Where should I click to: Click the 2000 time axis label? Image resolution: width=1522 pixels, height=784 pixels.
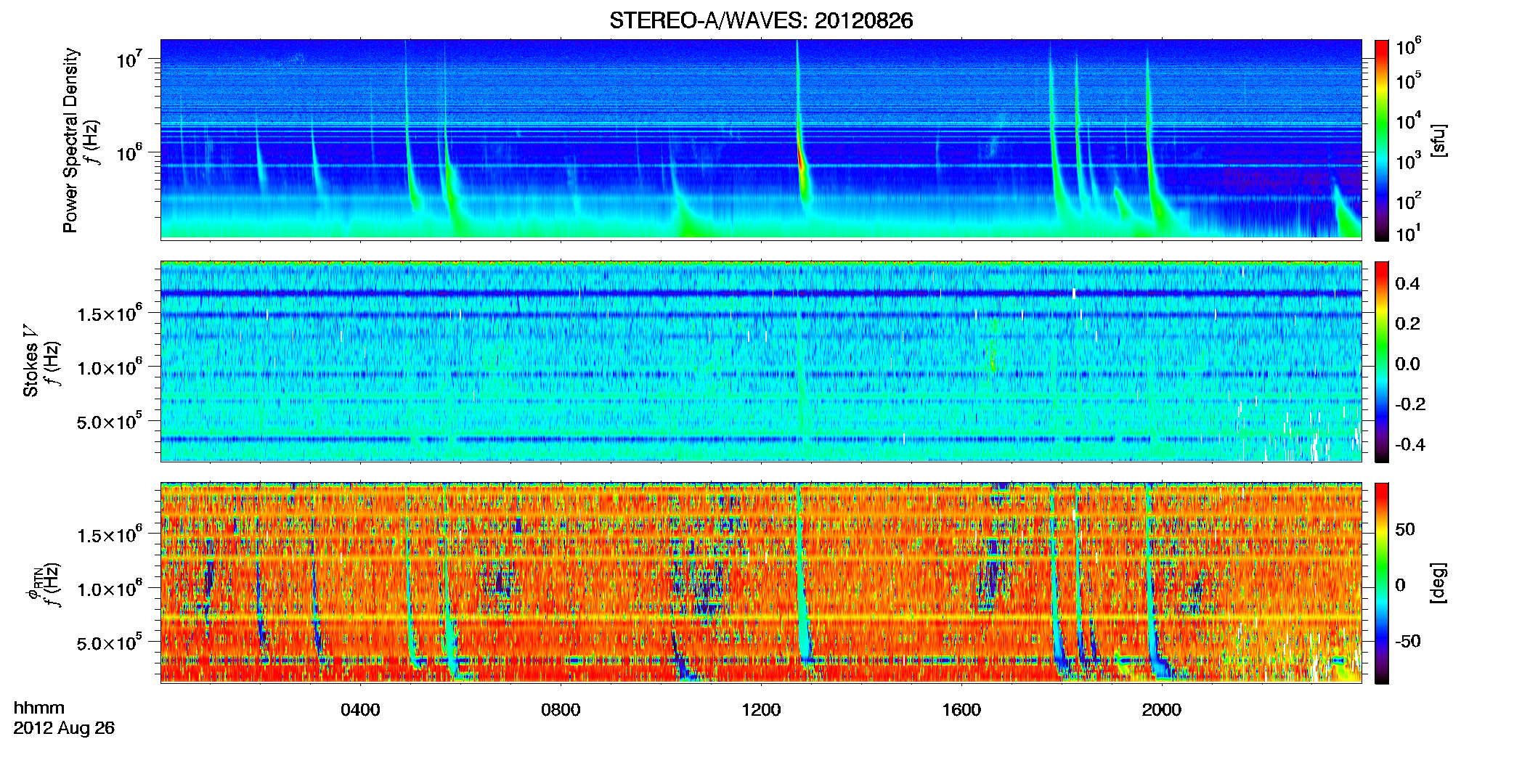point(1162,710)
